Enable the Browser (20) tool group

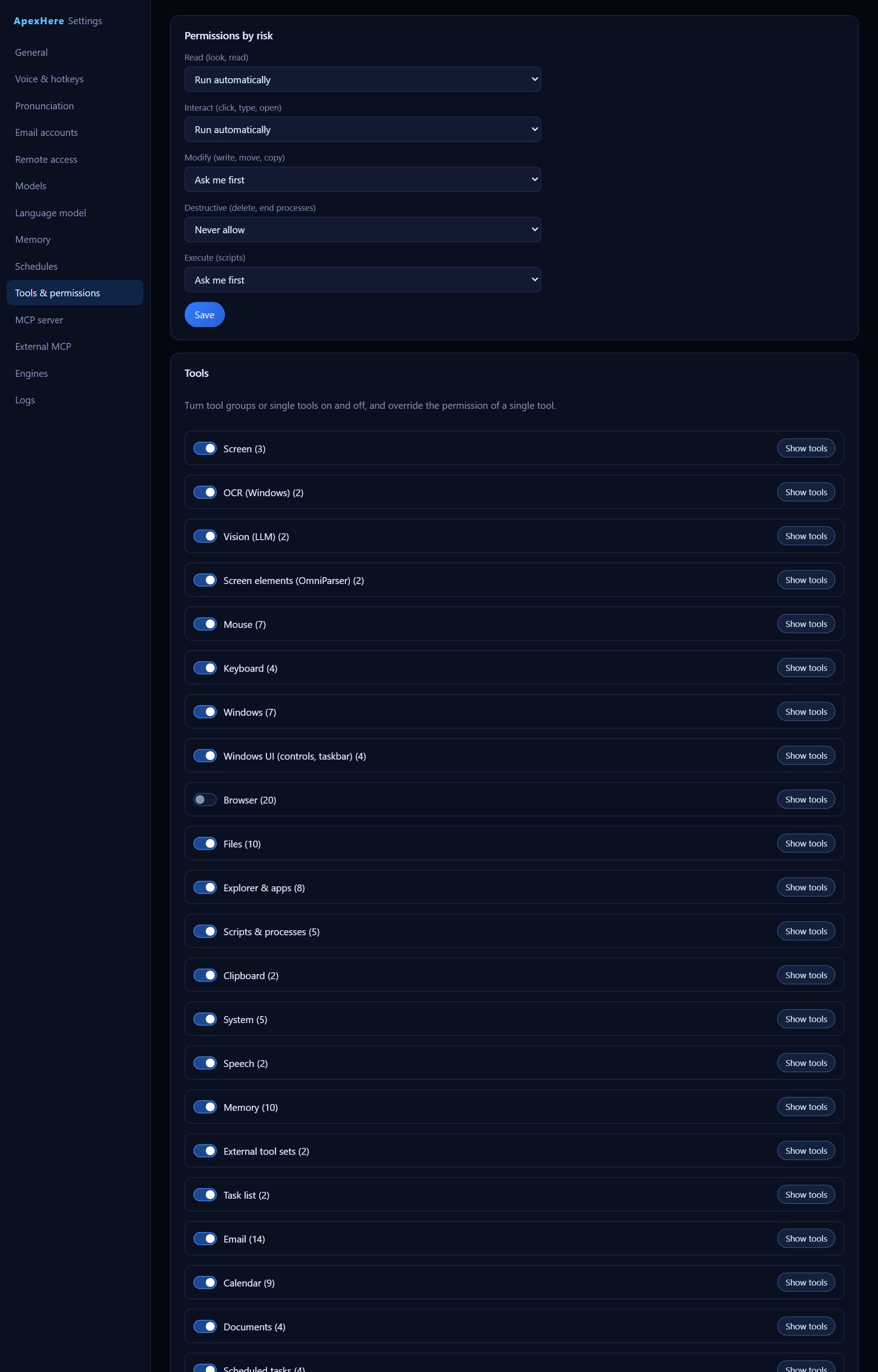(x=205, y=800)
